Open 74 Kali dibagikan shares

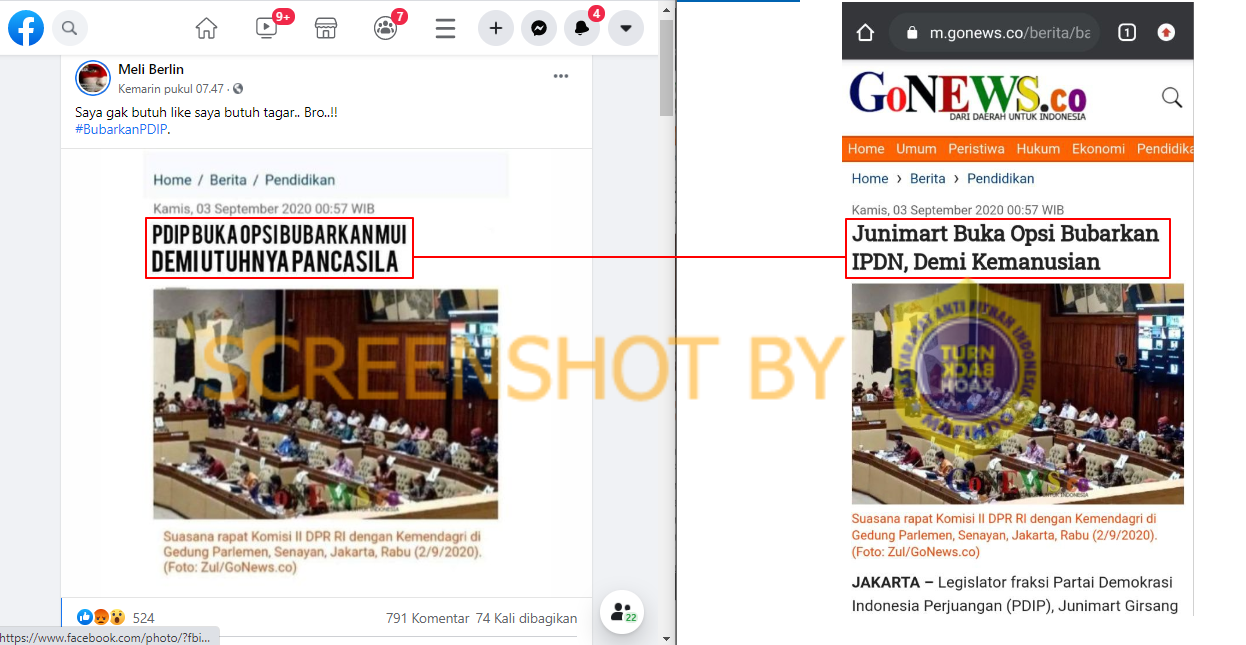(526, 618)
